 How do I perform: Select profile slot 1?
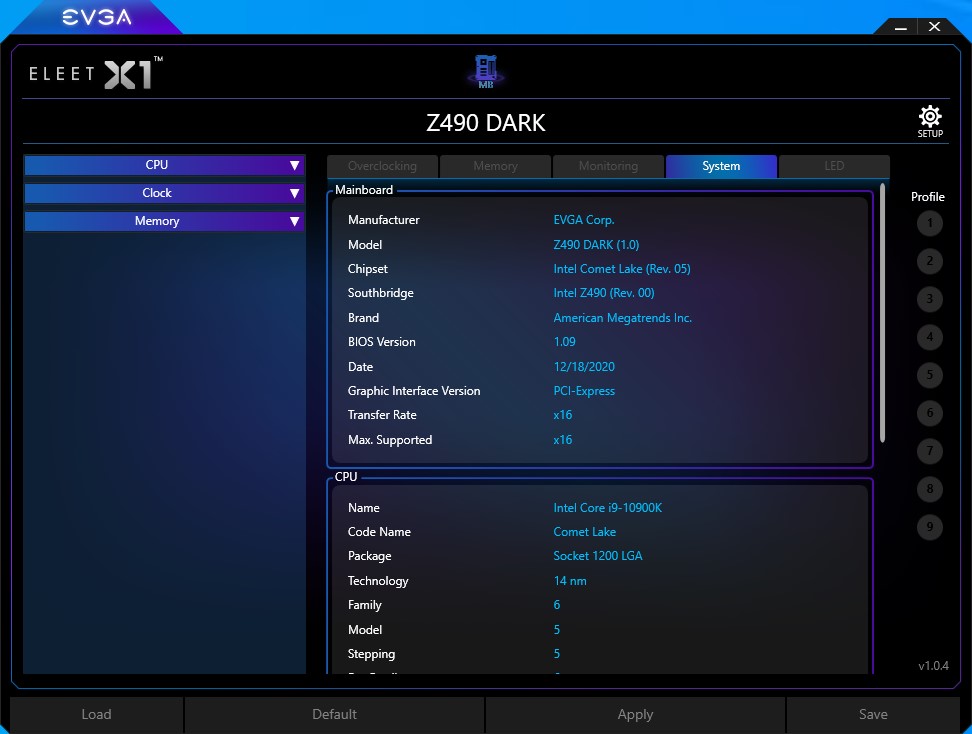click(x=929, y=223)
